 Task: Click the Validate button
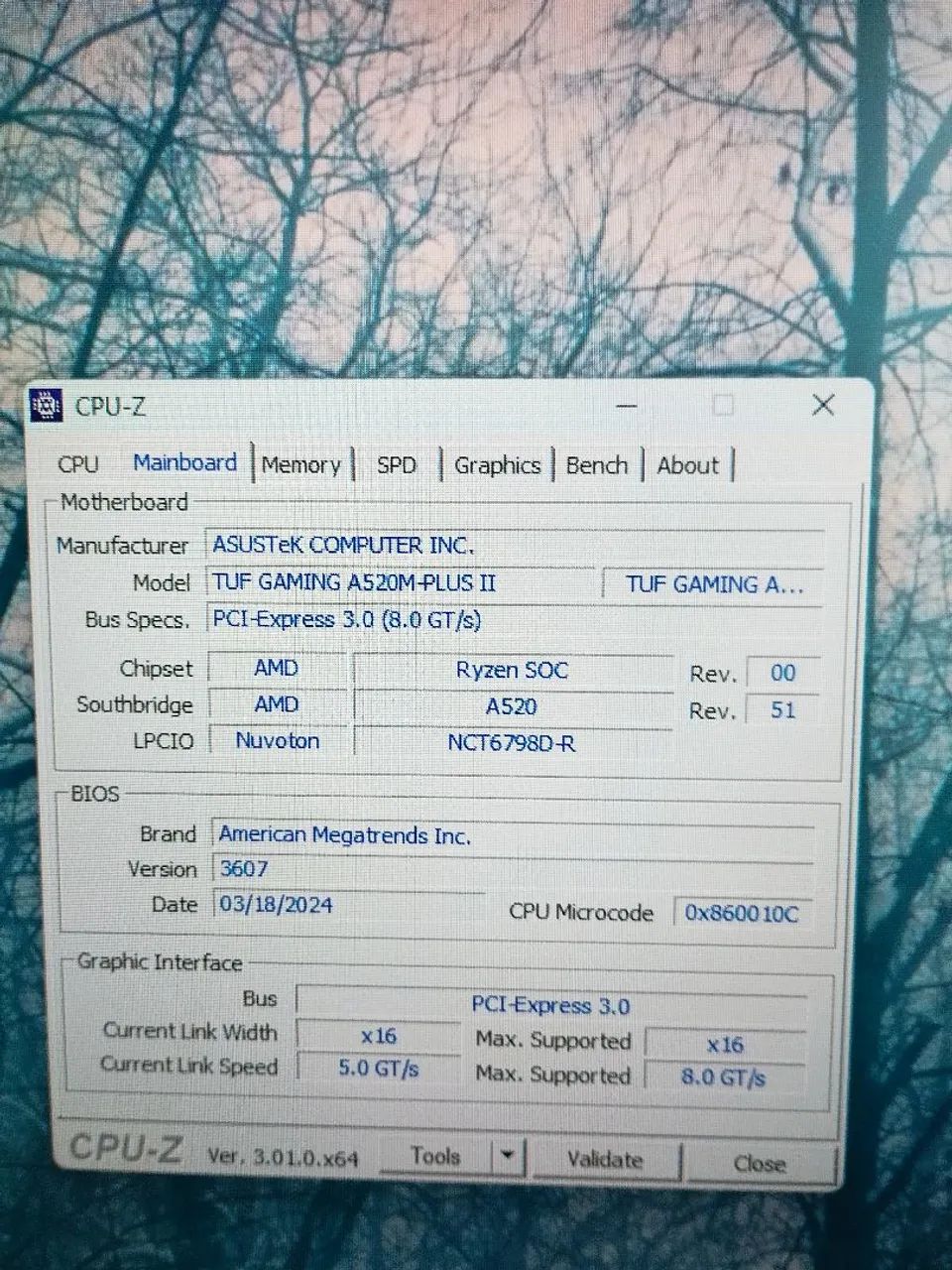(x=605, y=1159)
